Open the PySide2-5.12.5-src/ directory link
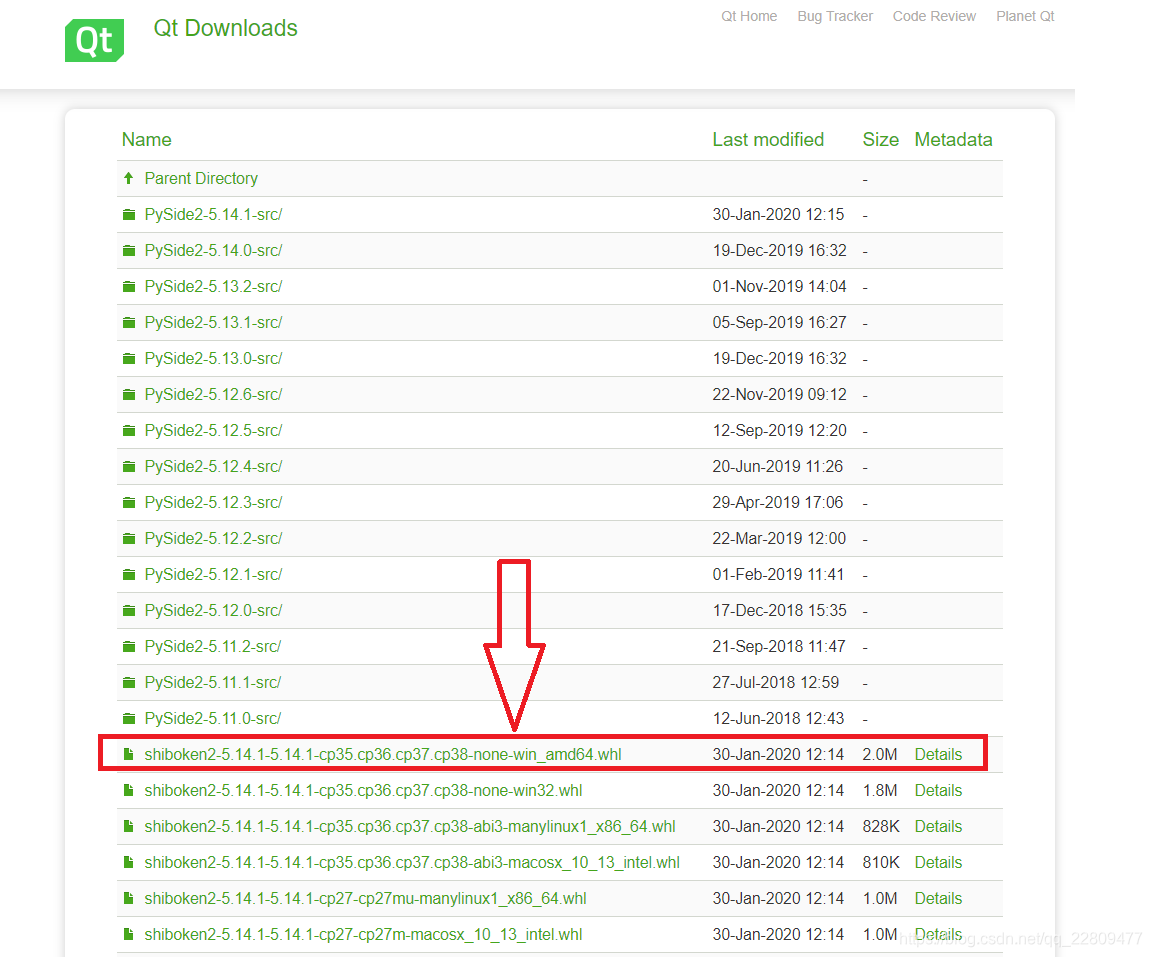The image size is (1152, 957). coord(213,430)
